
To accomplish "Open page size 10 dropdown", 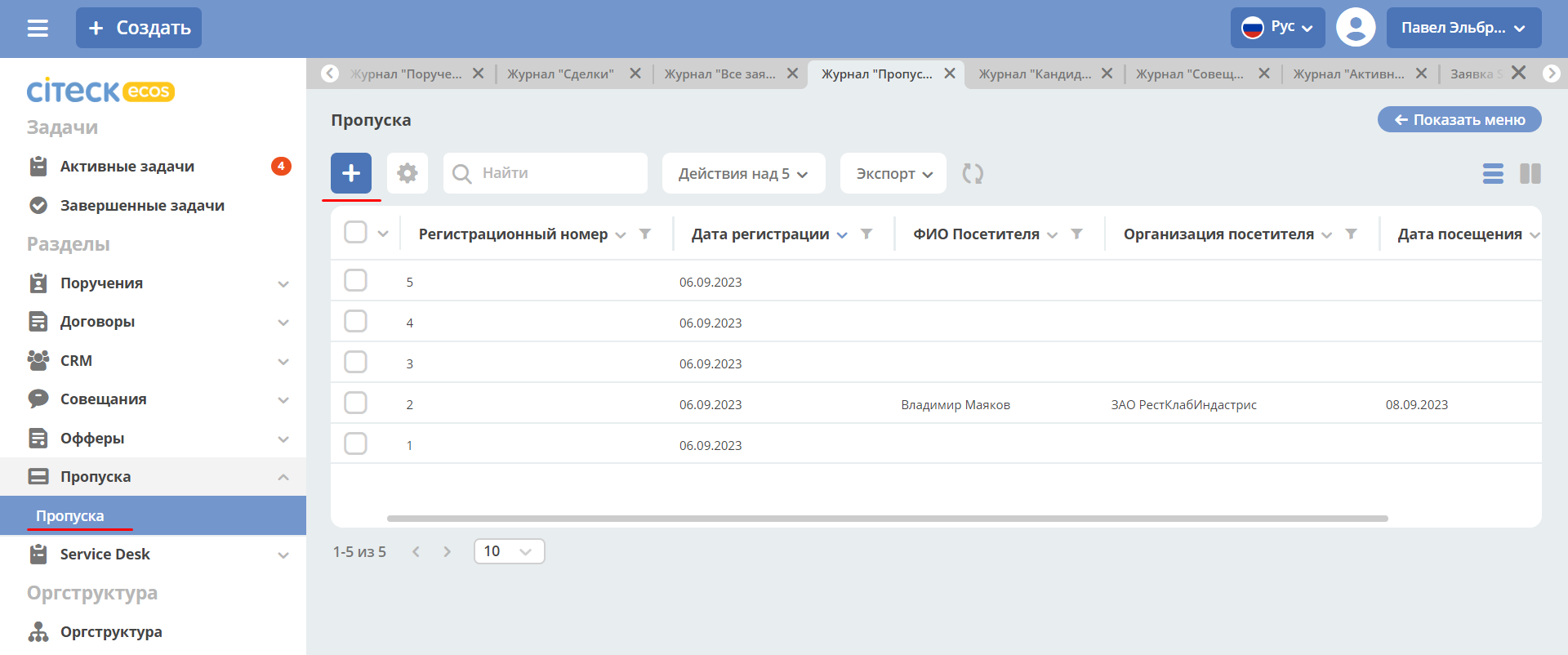I will (509, 551).
